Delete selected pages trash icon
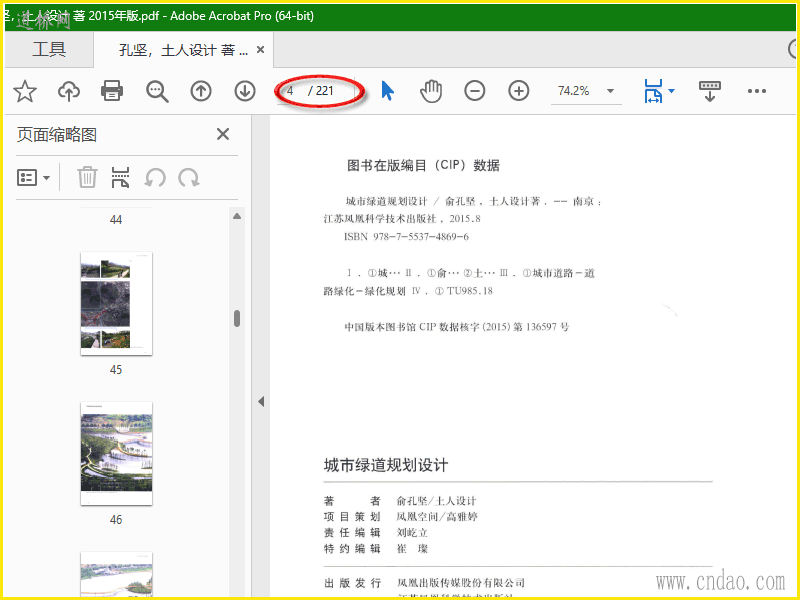The height and width of the screenshot is (600, 800). [x=87, y=178]
